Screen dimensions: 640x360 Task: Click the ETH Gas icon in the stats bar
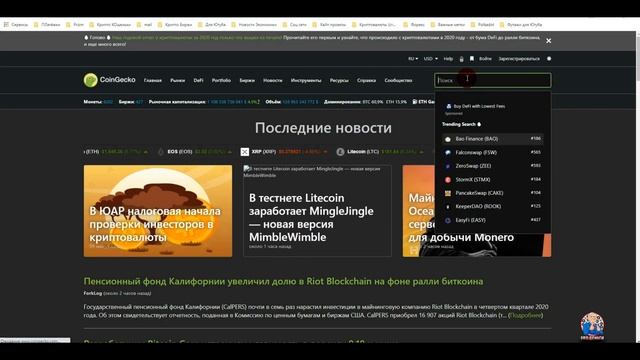click(415, 102)
